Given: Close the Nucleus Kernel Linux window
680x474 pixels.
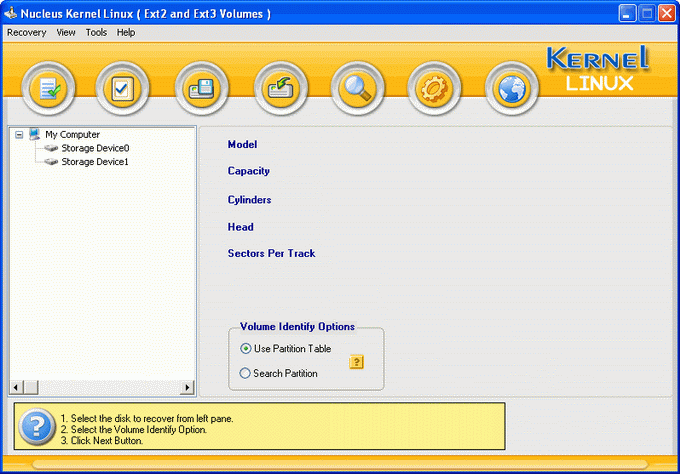Looking at the screenshot, I should [x=667, y=13].
